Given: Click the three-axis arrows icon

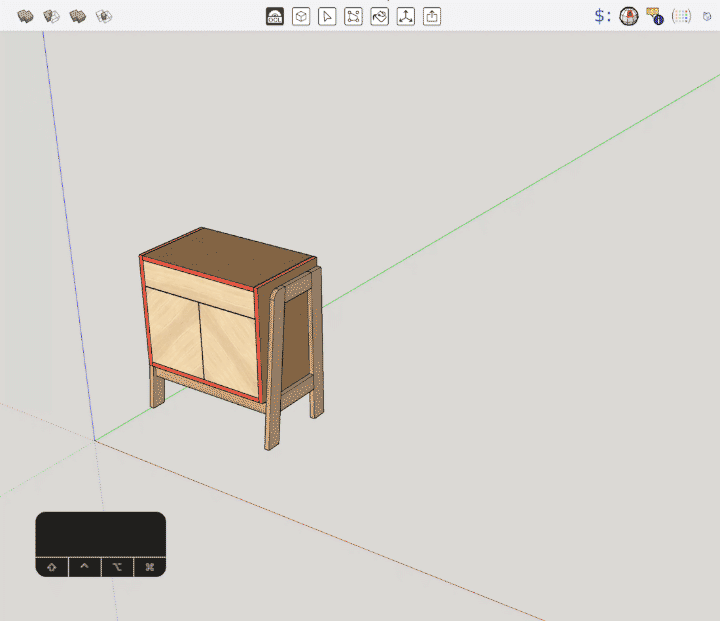Looking at the screenshot, I should [405, 17].
